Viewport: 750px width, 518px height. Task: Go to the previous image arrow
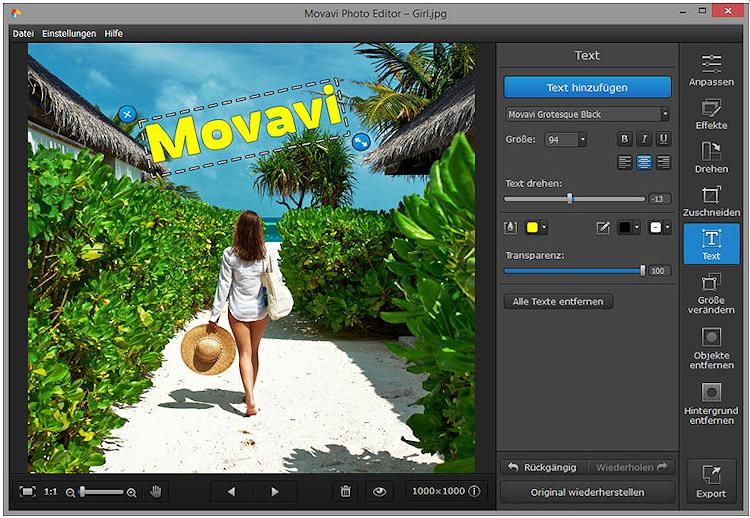(232, 492)
